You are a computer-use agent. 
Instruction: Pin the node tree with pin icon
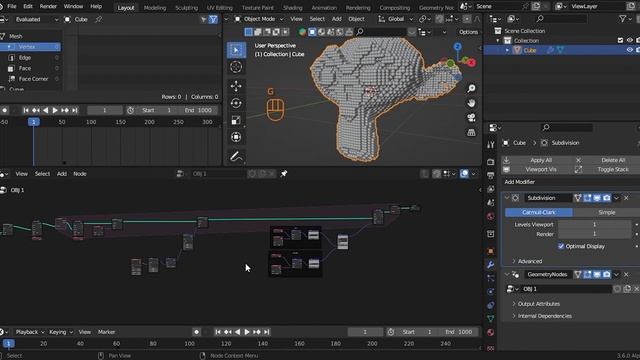point(284,174)
